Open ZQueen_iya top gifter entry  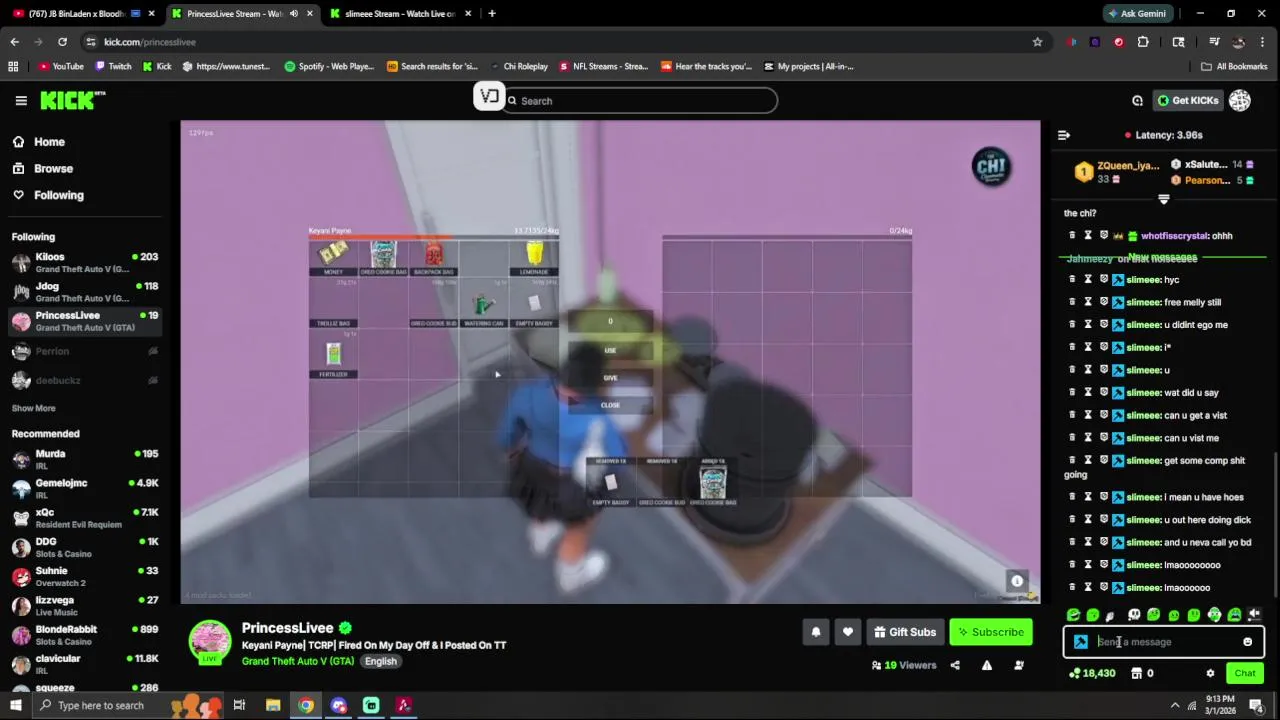pos(1116,172)
